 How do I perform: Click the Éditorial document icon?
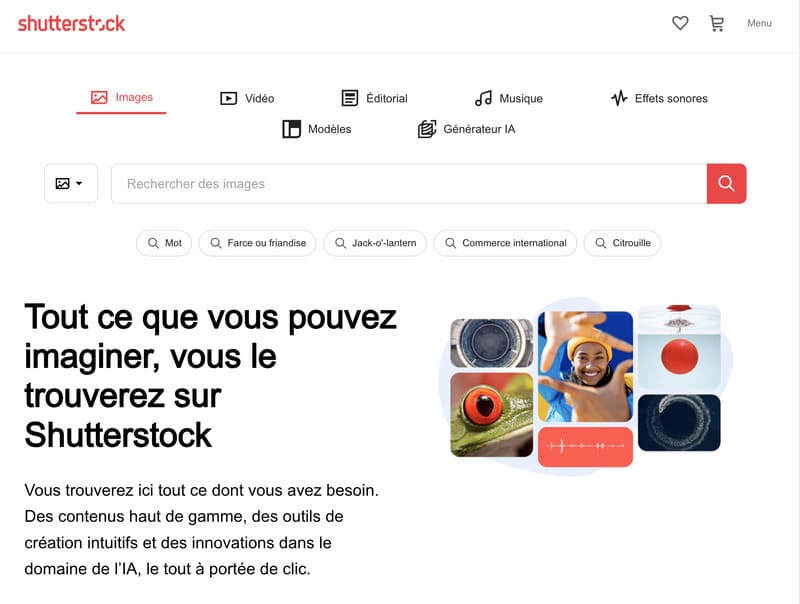[349, 98]
